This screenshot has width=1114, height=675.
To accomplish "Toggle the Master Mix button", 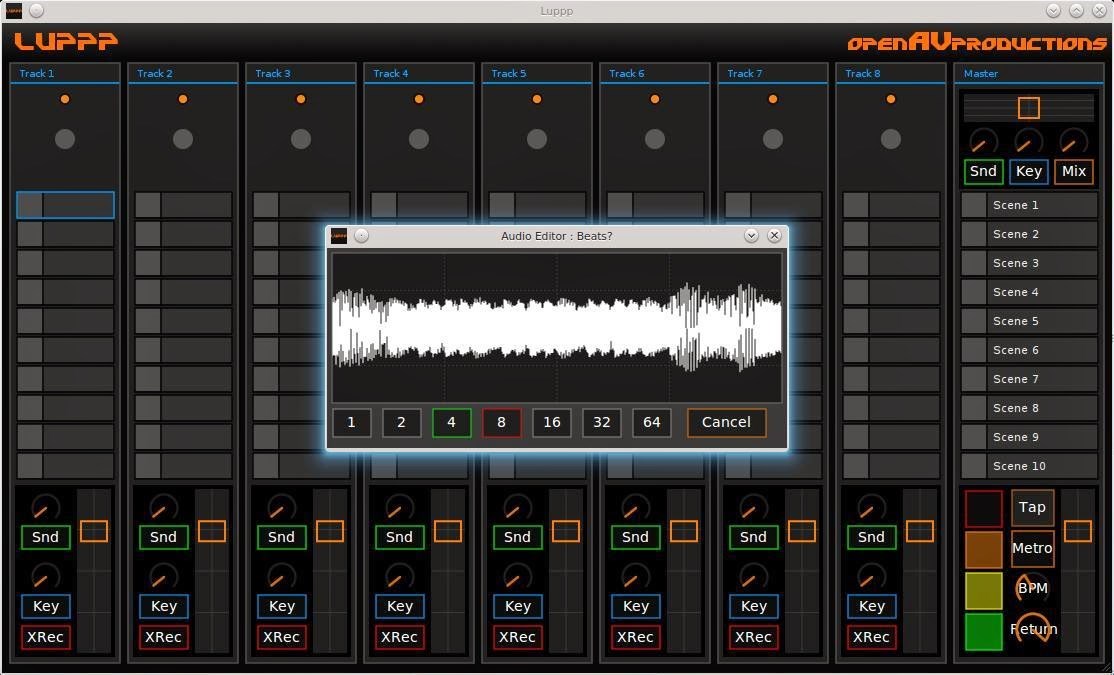I will [1074, 171].
